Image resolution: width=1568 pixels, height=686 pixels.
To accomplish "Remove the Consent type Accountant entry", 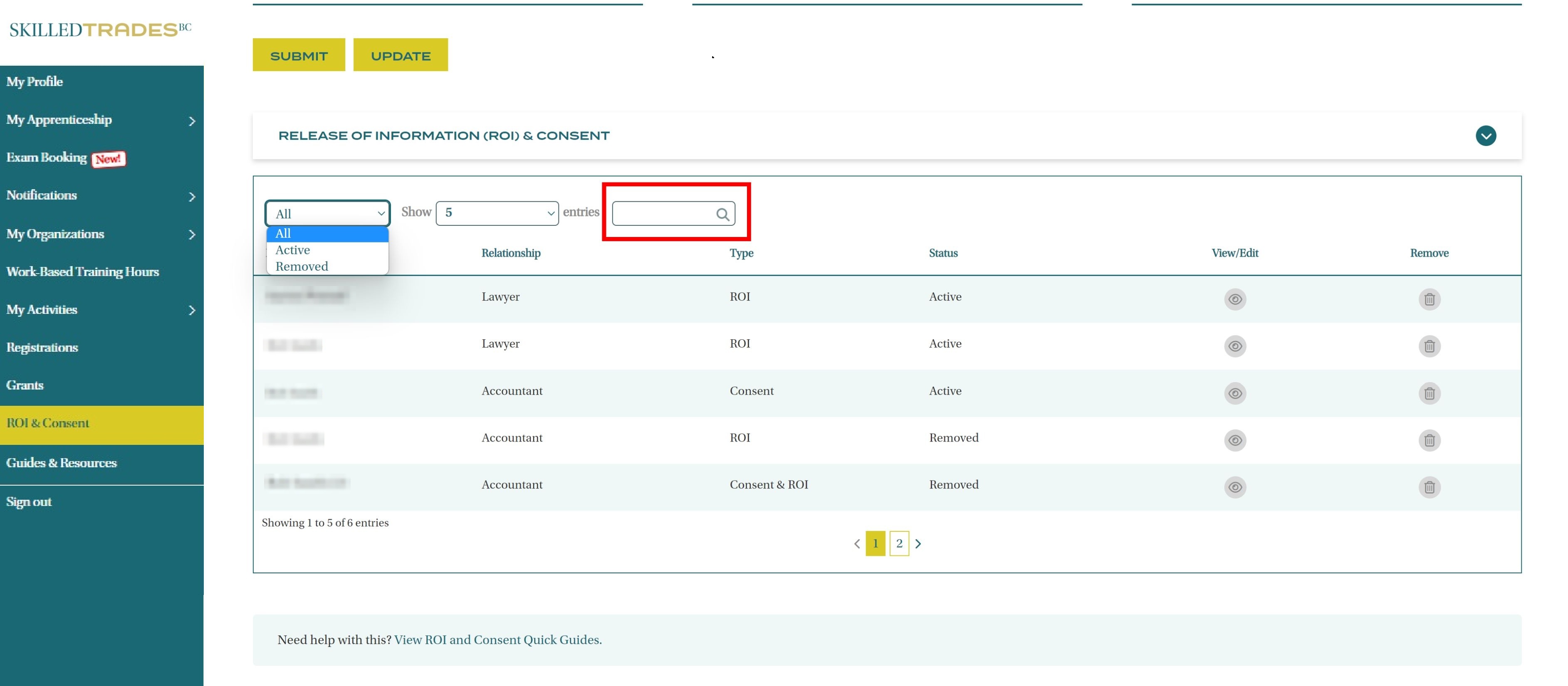I will tap(1429, 393).
